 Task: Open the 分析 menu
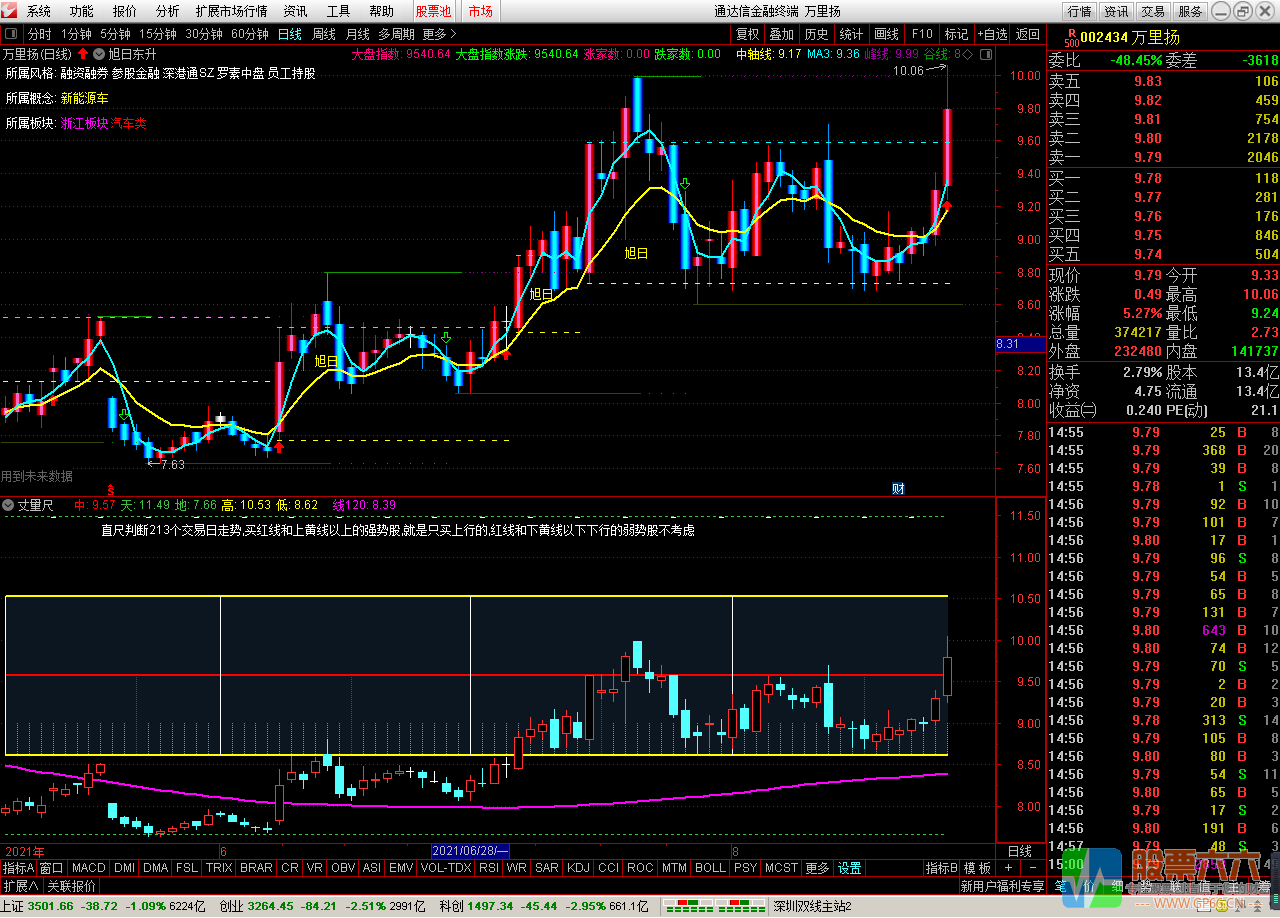[x=168, y=11]
